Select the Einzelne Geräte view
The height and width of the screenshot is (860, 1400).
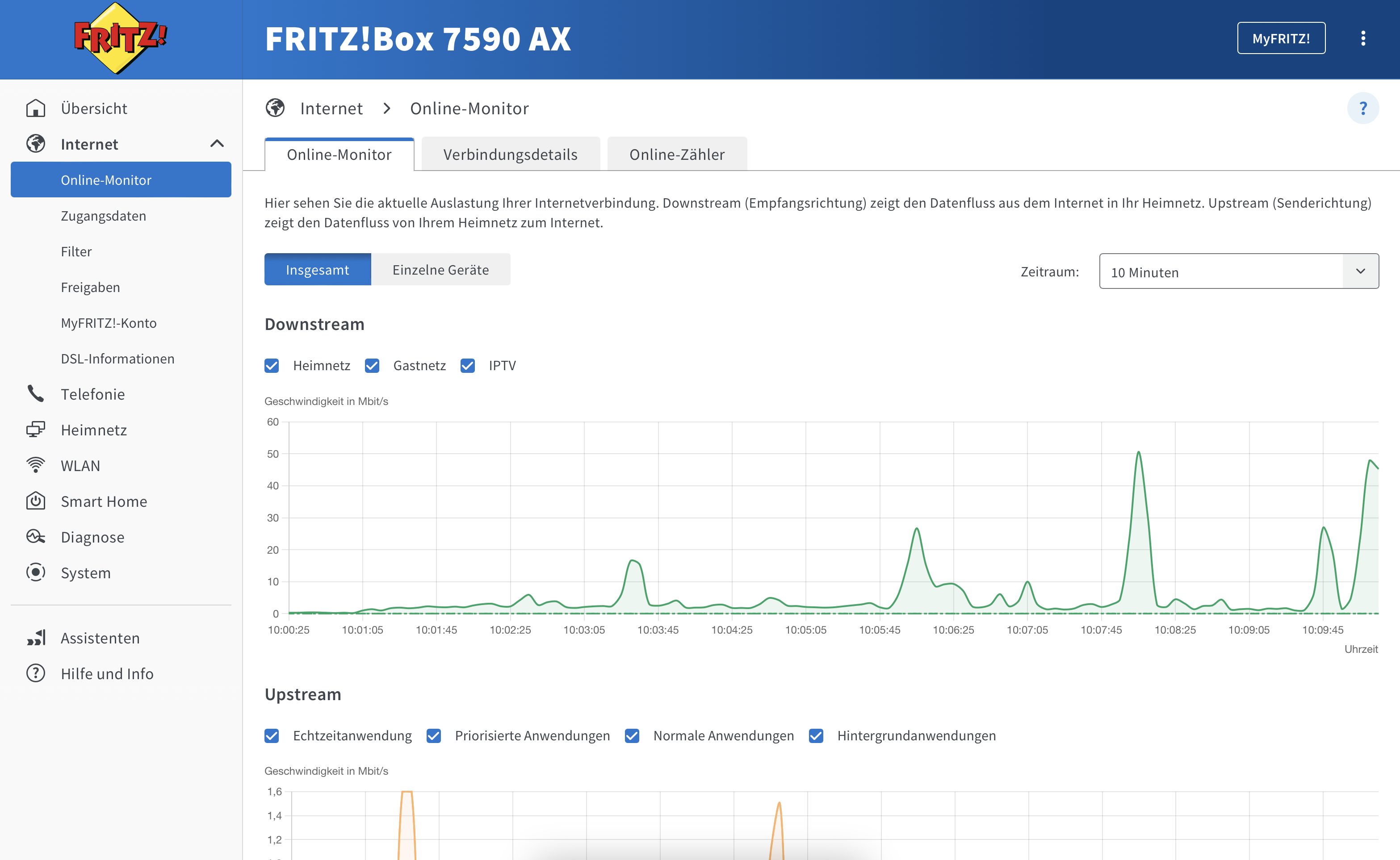pos(440,270)
